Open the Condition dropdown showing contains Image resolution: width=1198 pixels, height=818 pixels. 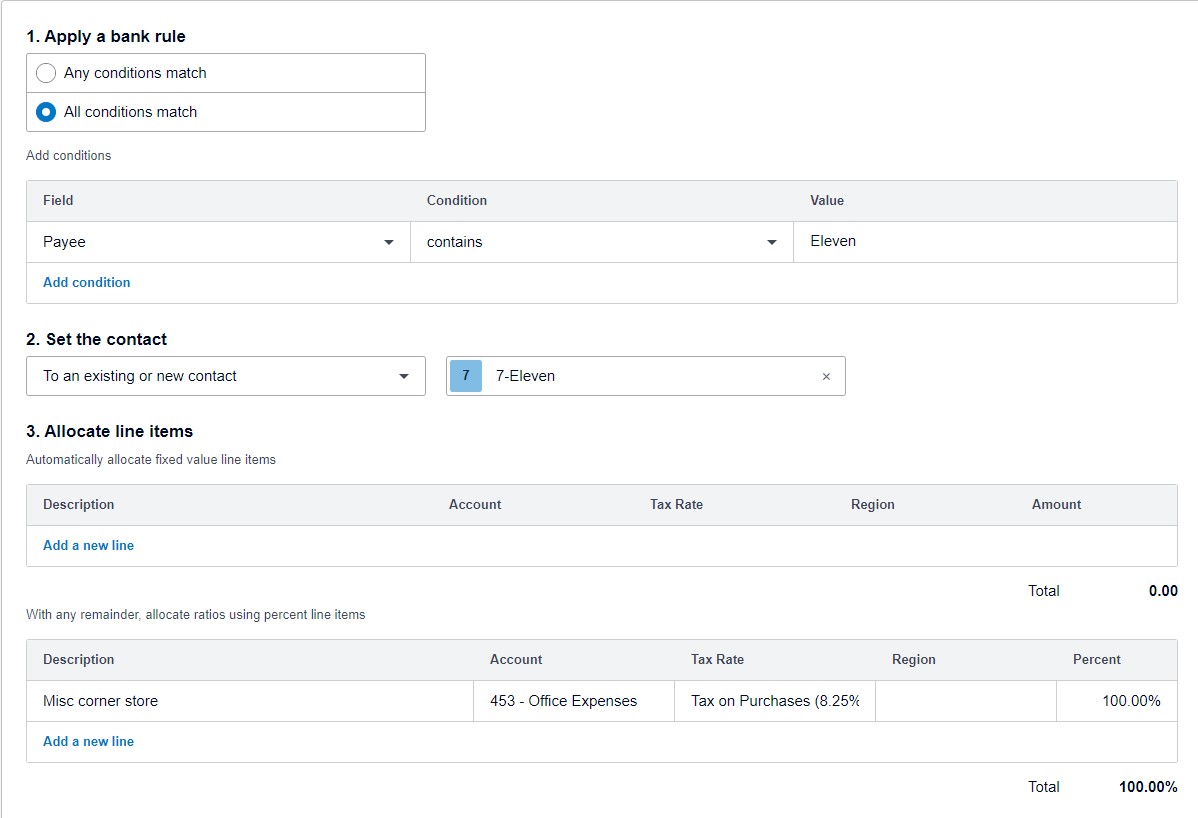tap(600, 241)
